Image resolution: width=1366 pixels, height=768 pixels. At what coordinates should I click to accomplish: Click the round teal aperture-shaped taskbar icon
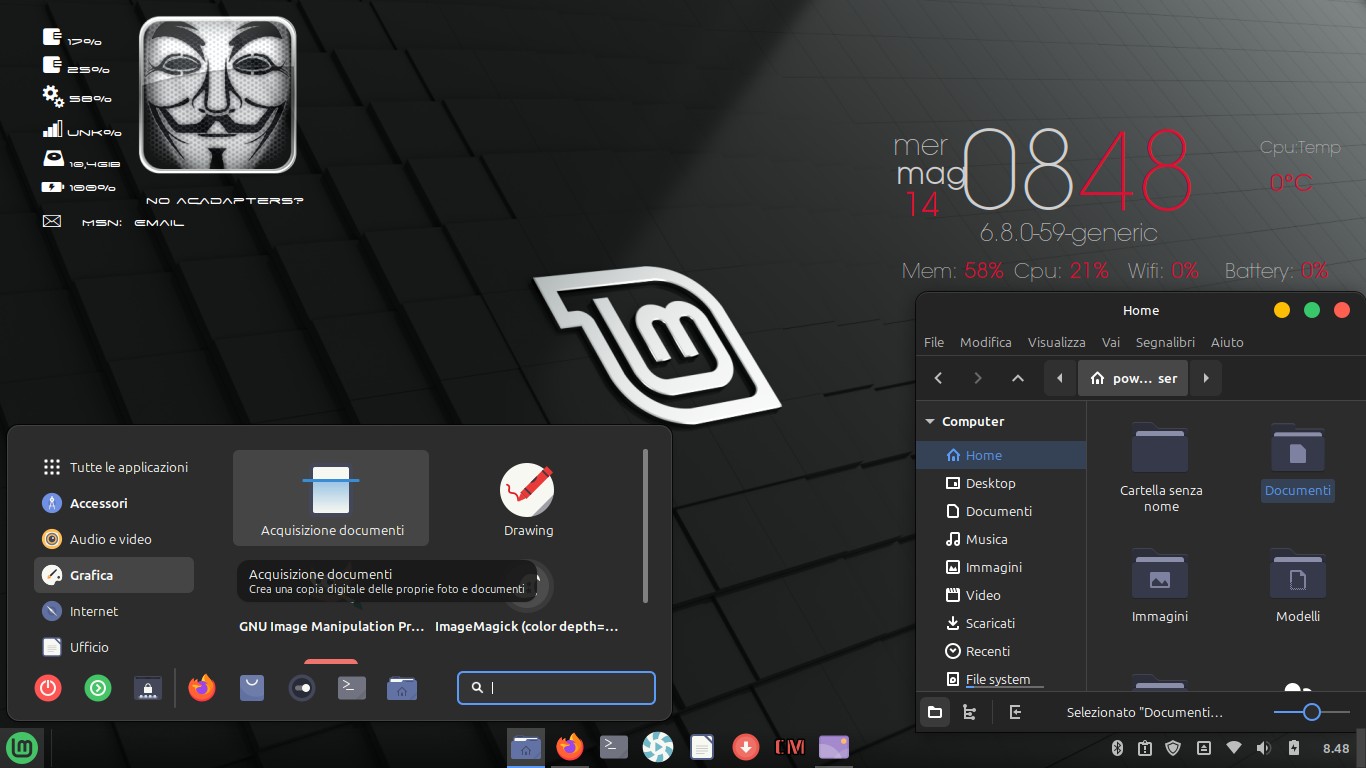coord(658,747)
